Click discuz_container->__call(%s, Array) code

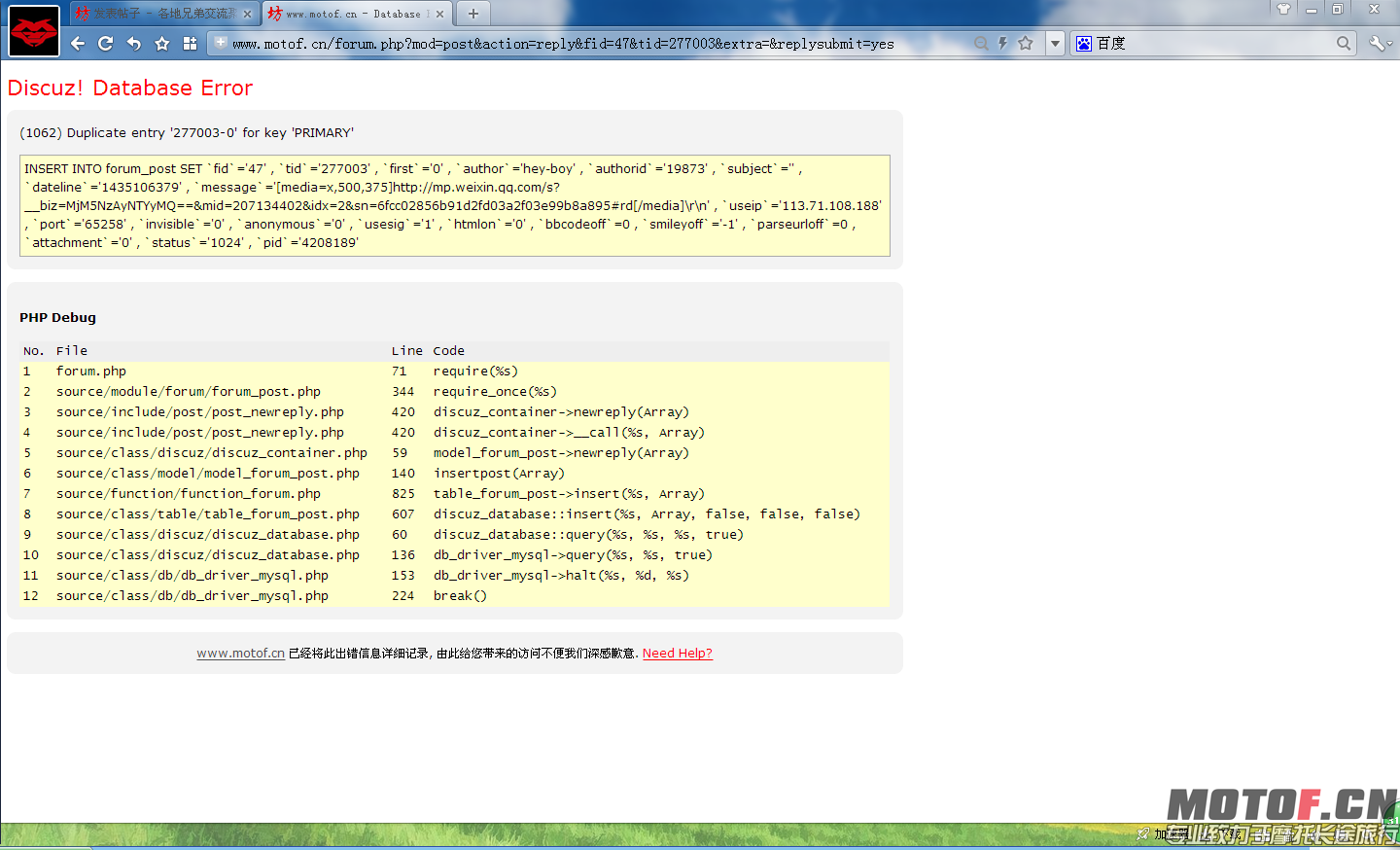(x=569, y=433)
